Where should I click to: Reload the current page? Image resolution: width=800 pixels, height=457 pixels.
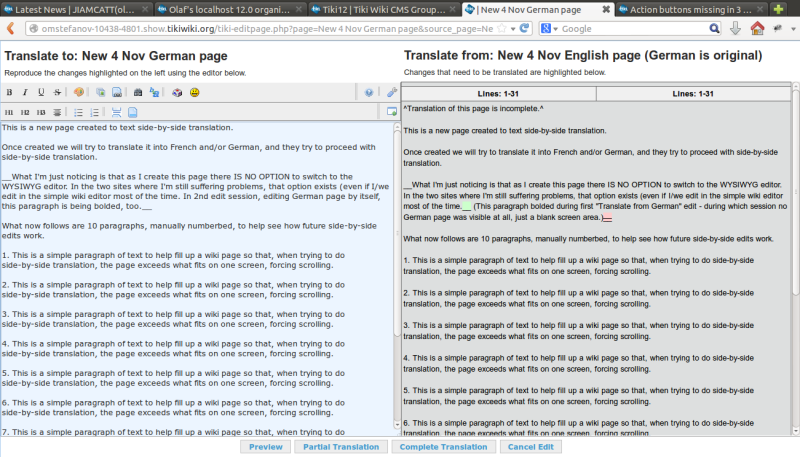point(524,29)
